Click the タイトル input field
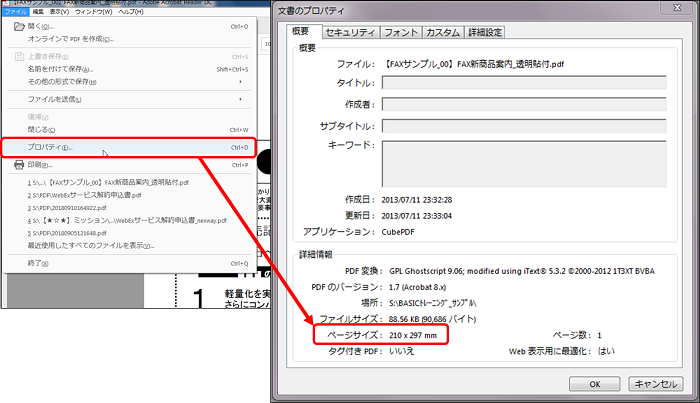This screenshot has height=403, width=700. tap(524, 83)
